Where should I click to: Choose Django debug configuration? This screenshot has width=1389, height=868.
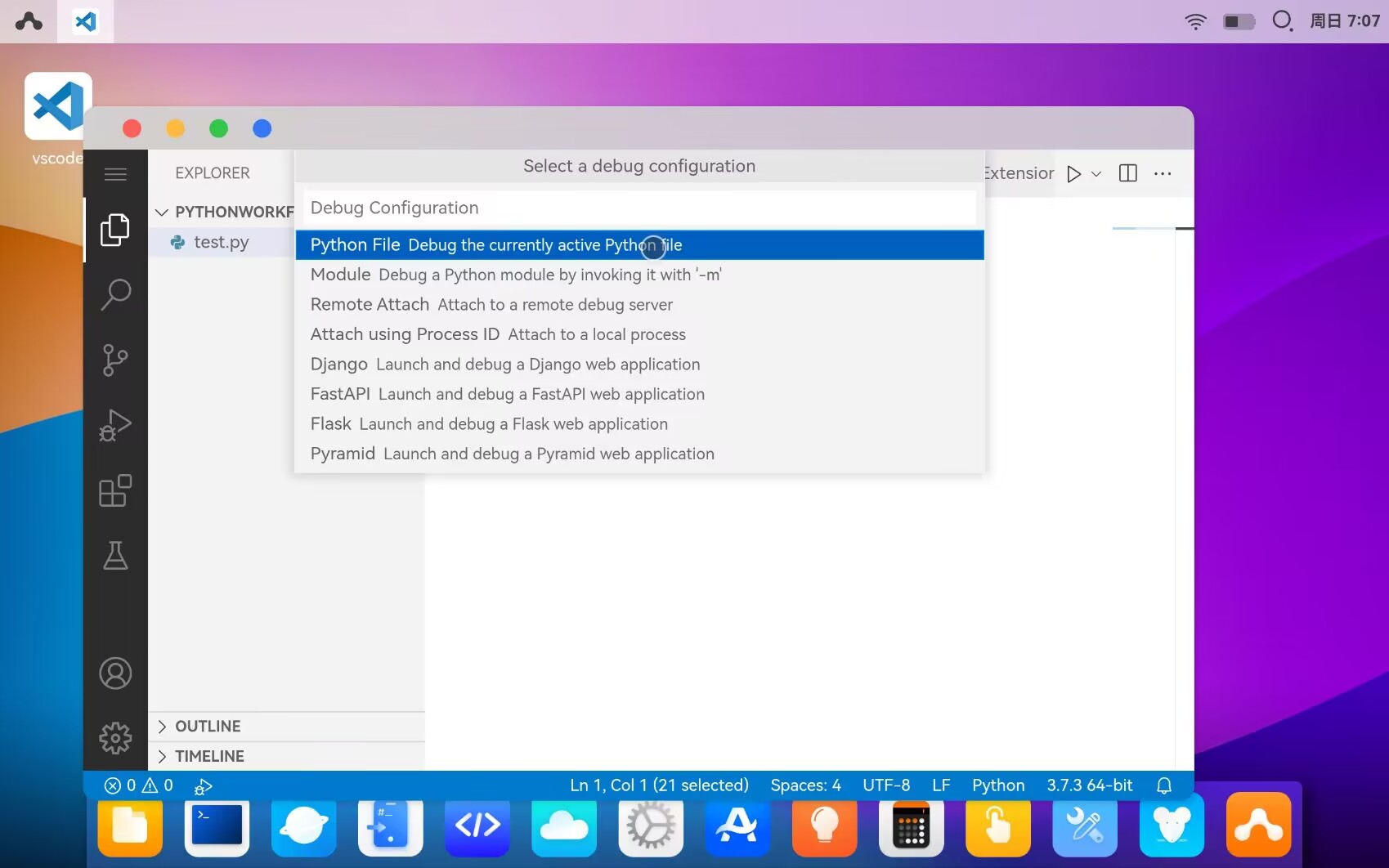[x=639, y=365]
